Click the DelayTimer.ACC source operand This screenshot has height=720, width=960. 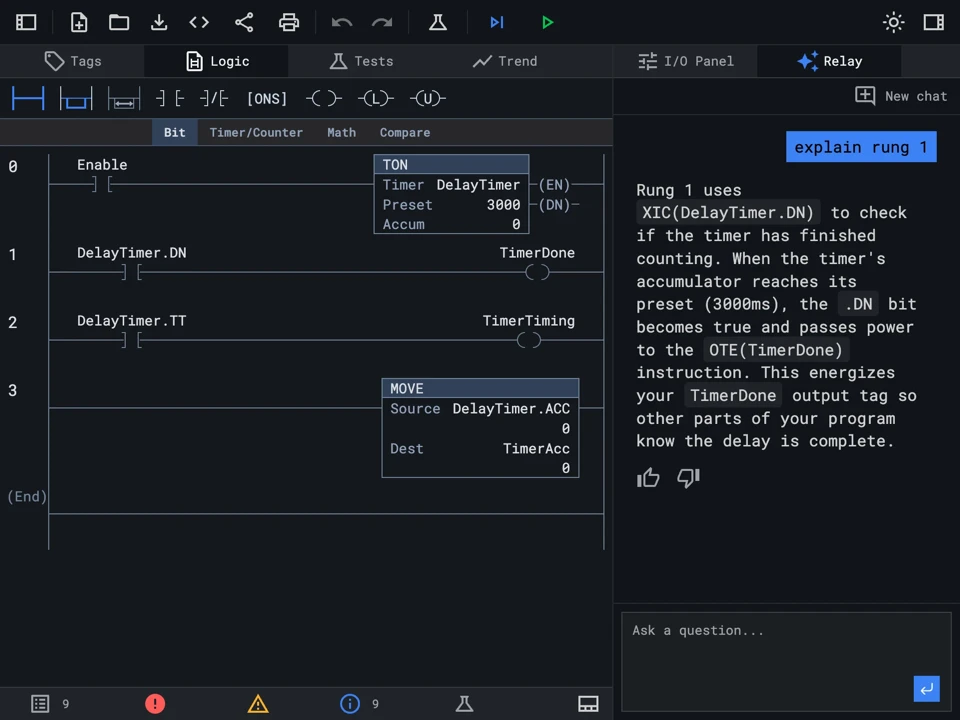tap(511, 409)
